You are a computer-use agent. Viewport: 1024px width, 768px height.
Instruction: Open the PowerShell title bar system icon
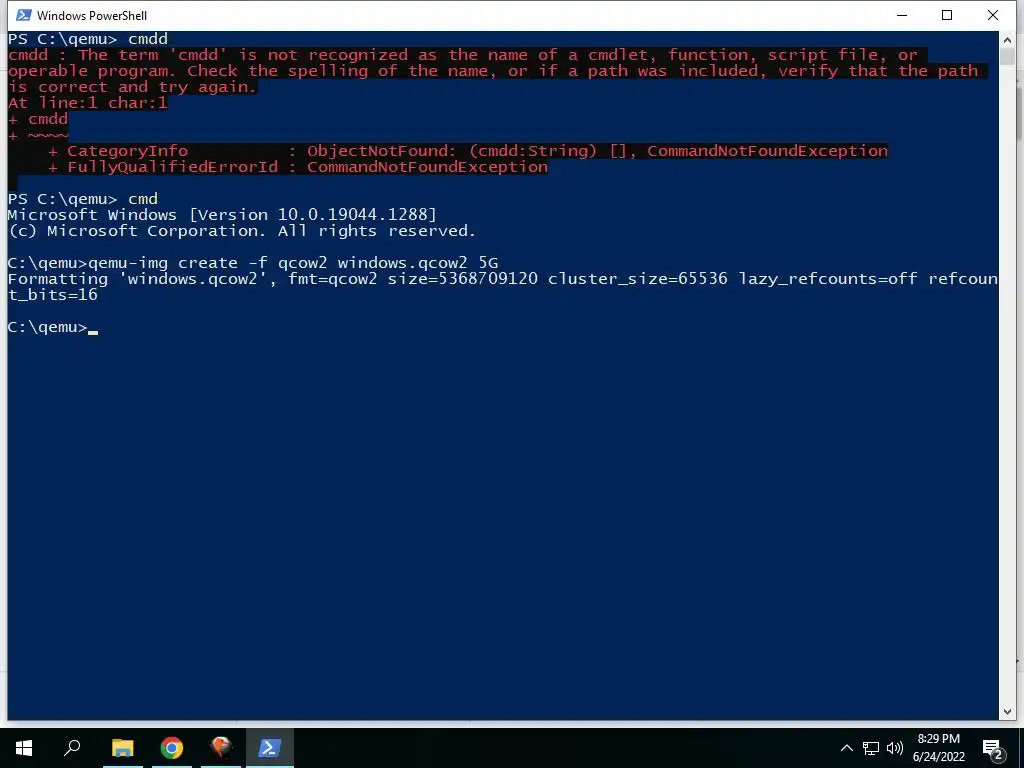(x=24, y=15)
